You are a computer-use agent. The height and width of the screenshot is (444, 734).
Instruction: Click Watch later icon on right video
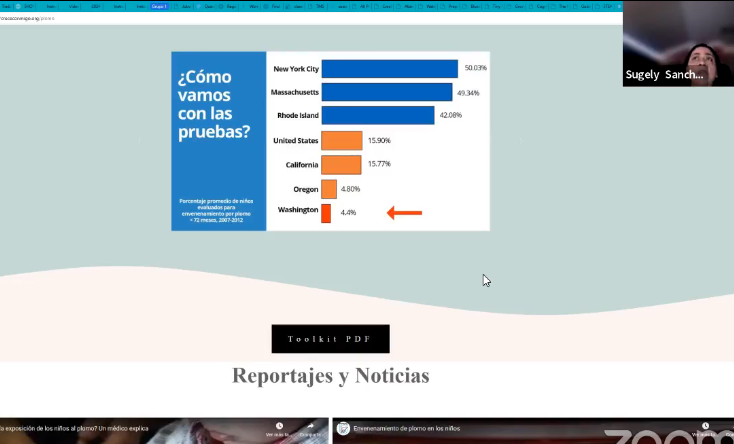(x=706, y=428)
